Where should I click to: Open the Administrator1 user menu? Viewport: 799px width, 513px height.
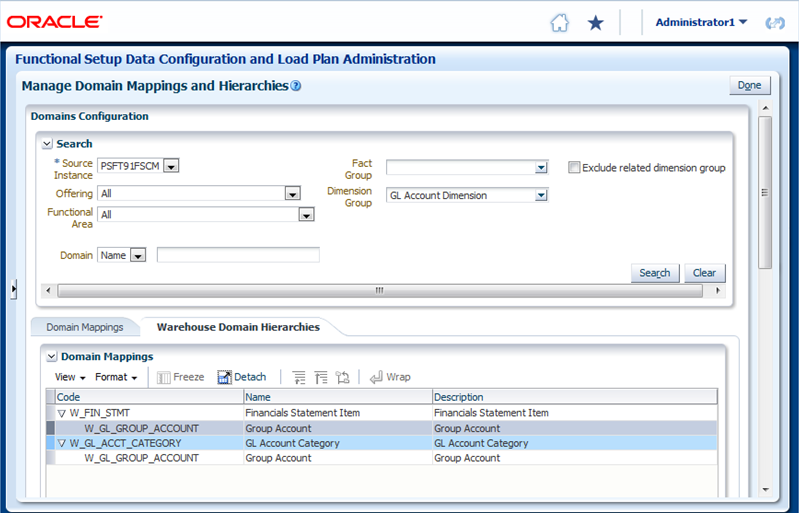(701, 22)
